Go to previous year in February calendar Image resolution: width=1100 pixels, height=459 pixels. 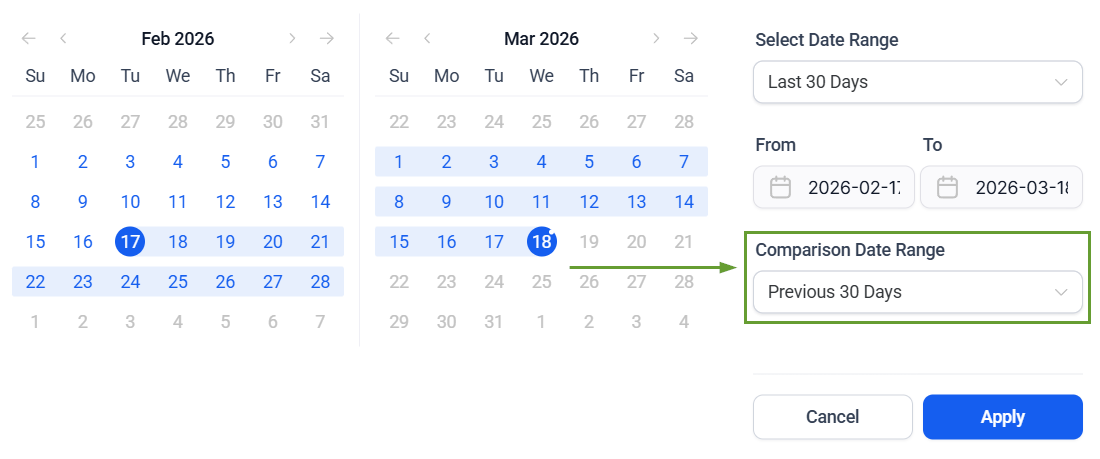pyautogui.click(x=29, y=39)
